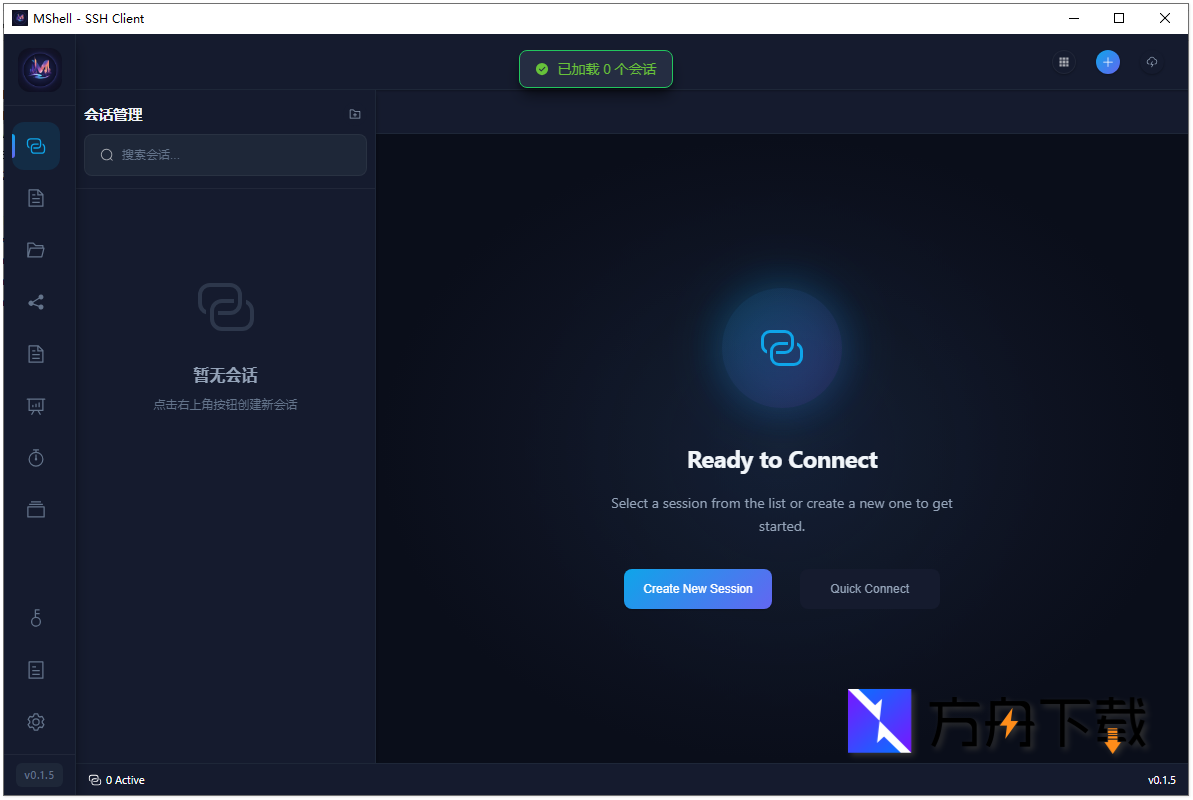Viewport: 1193px width, 800px height.
Task: Click the v0.1.5 version badge in sidebar
Action: [x=40, y=775]
